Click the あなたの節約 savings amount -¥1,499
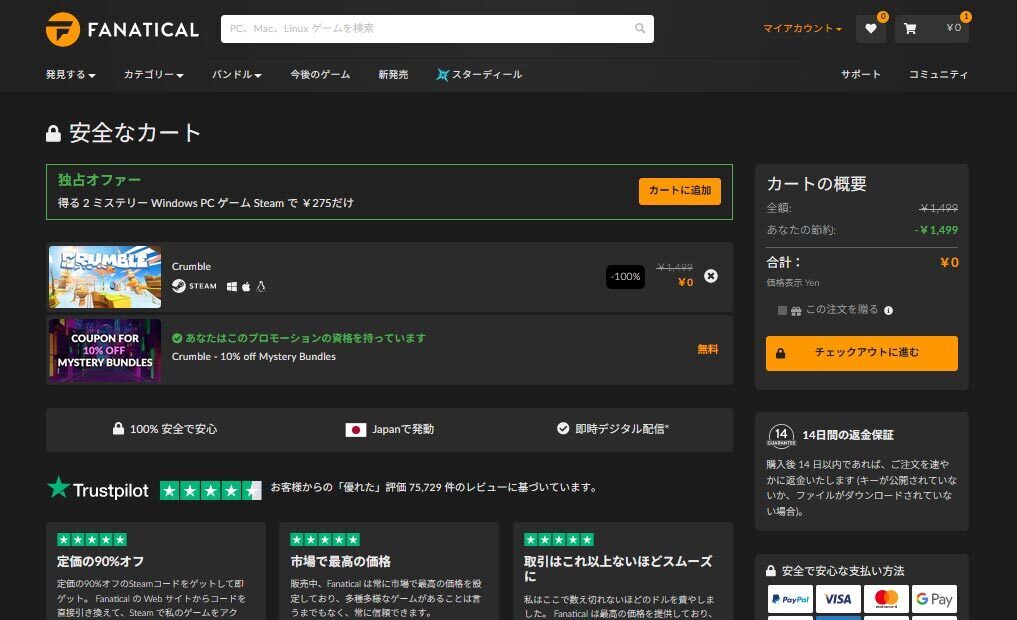The width and height of the screenshot is (1017, 620). [x=936, y=230]
